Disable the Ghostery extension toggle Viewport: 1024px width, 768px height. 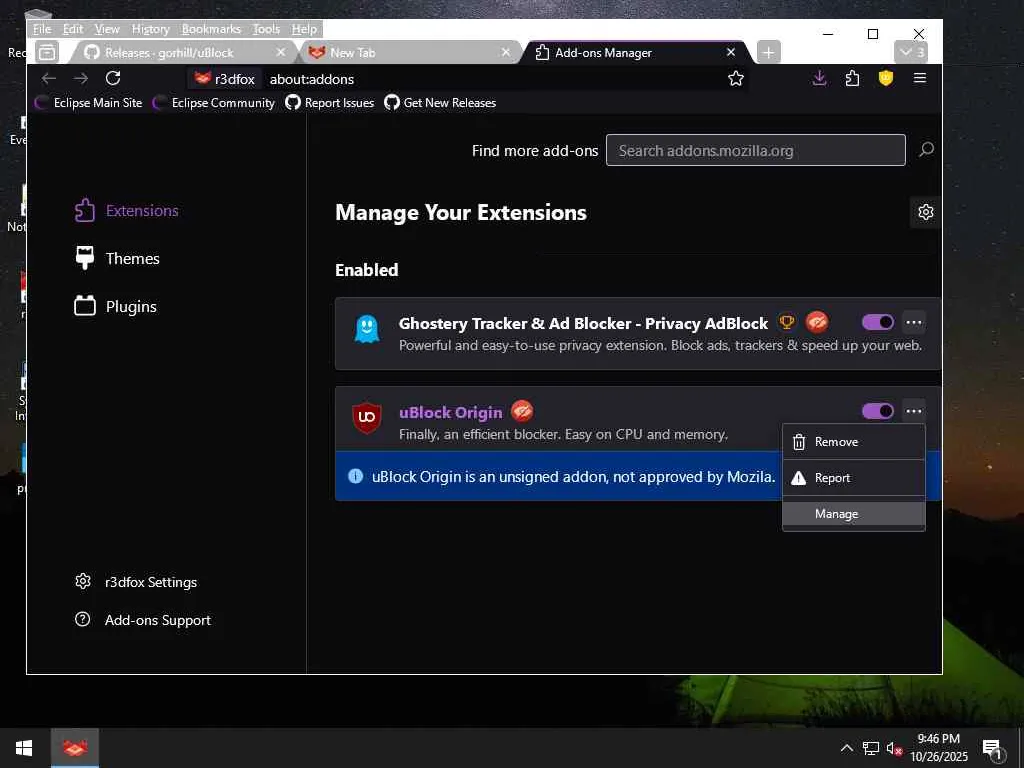878,322
